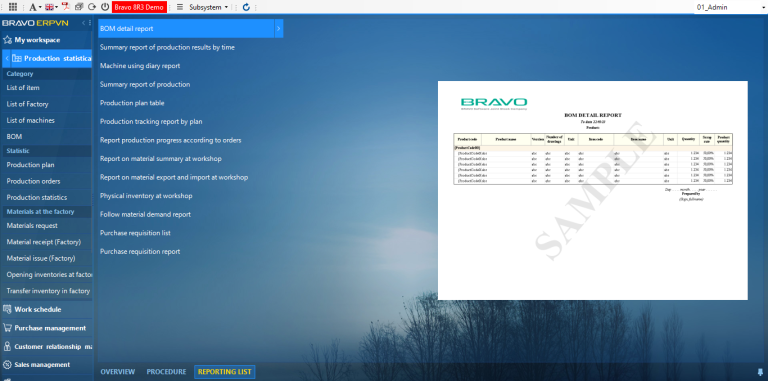Open List of Factory
Viewport: 768px width, 381px height.
pyautogui.click(x=27, y=104)
